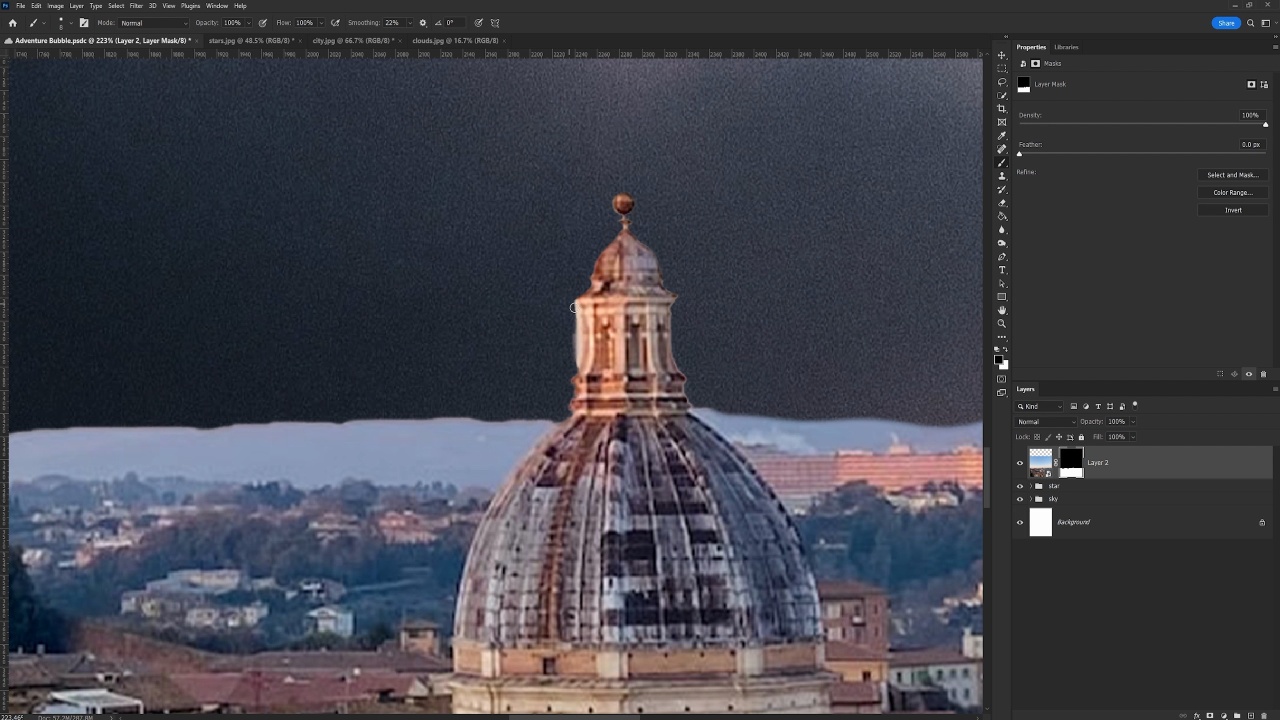Select the Zoom tool in toolbar
The width and height of the screenshot is (1280, 720).
1002,324
